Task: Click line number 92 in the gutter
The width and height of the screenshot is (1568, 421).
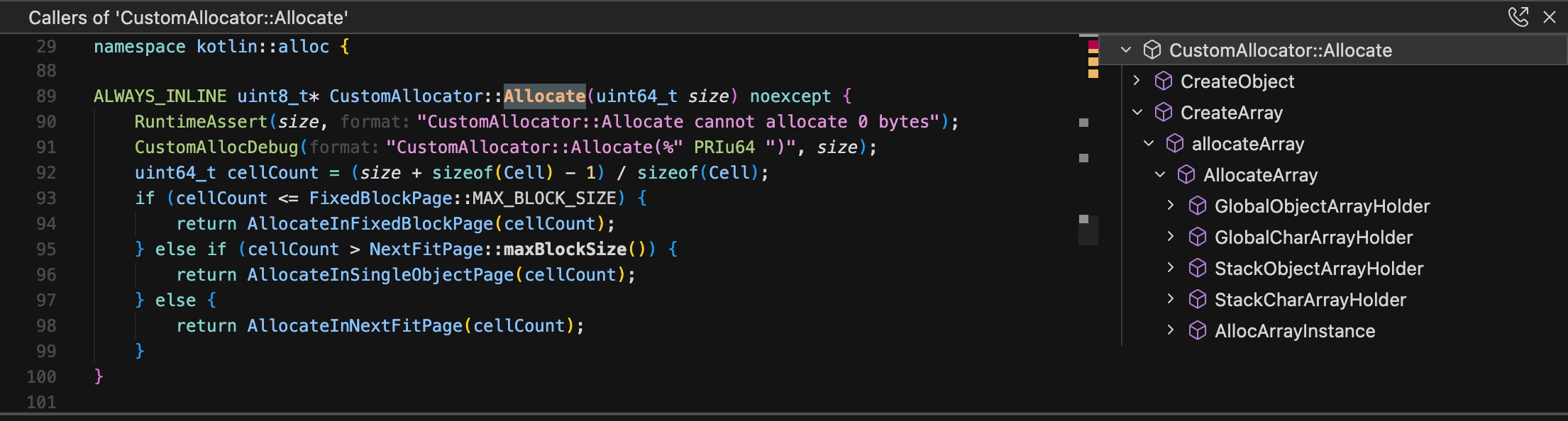Action: point(46,173)
